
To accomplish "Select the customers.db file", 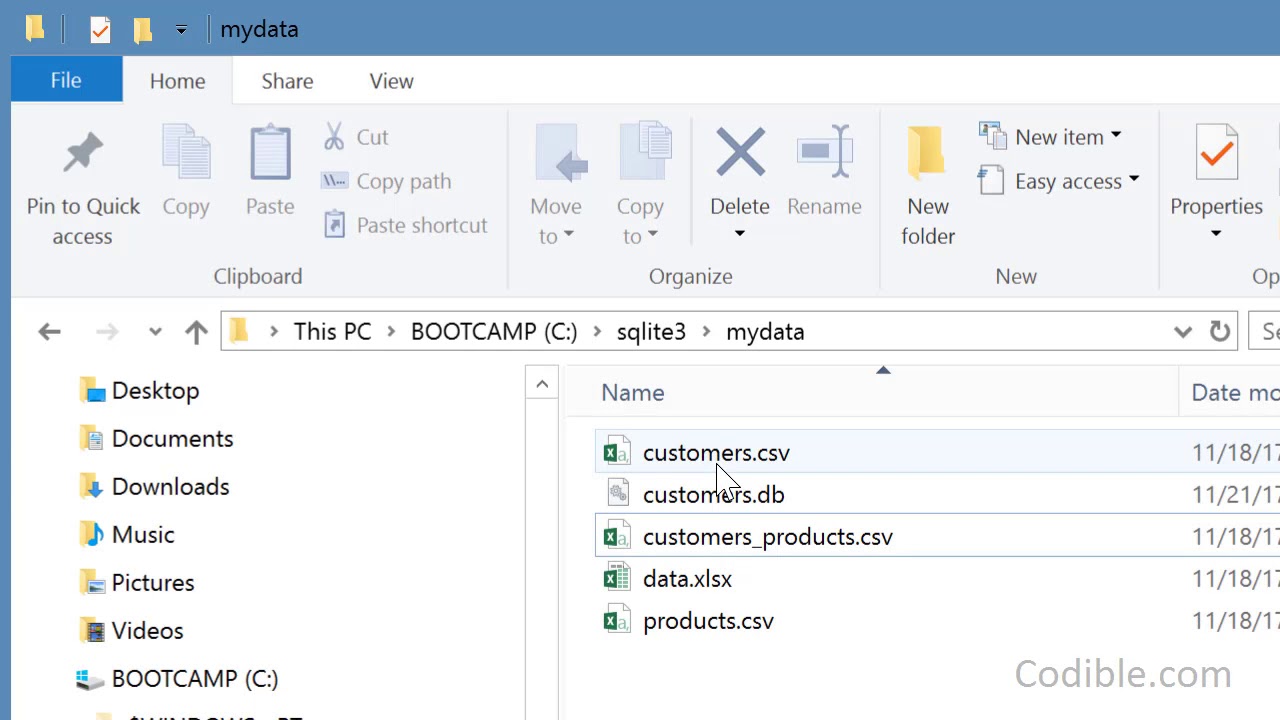I will coord(713,495).
